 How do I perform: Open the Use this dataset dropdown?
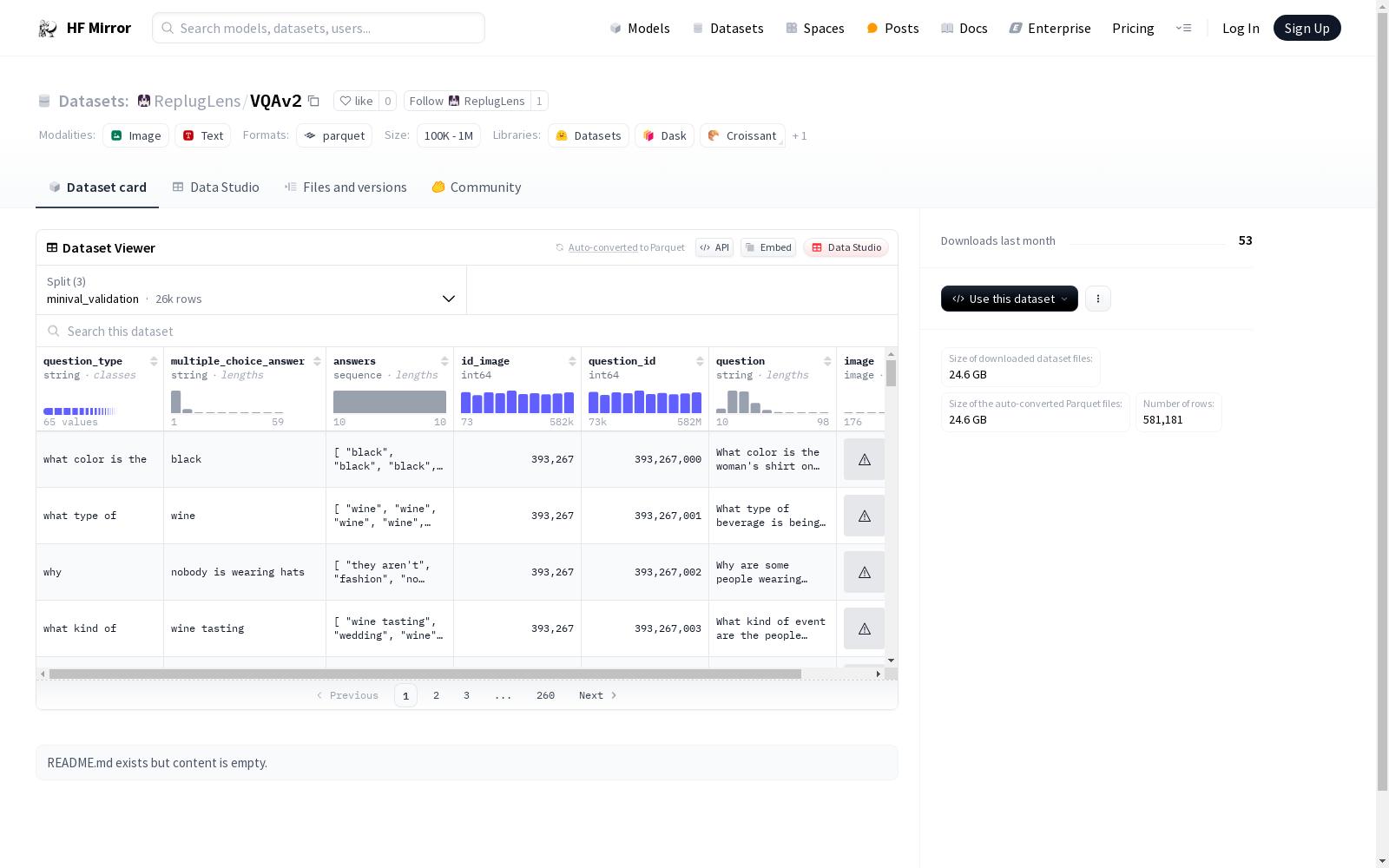[1010, 299]
